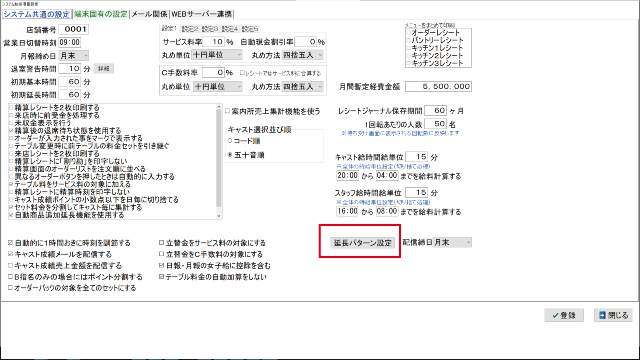The width and height of the screenshot is (640, 360).
Task: Open the 延長パターン設定 button
Action: pos(362,242)
